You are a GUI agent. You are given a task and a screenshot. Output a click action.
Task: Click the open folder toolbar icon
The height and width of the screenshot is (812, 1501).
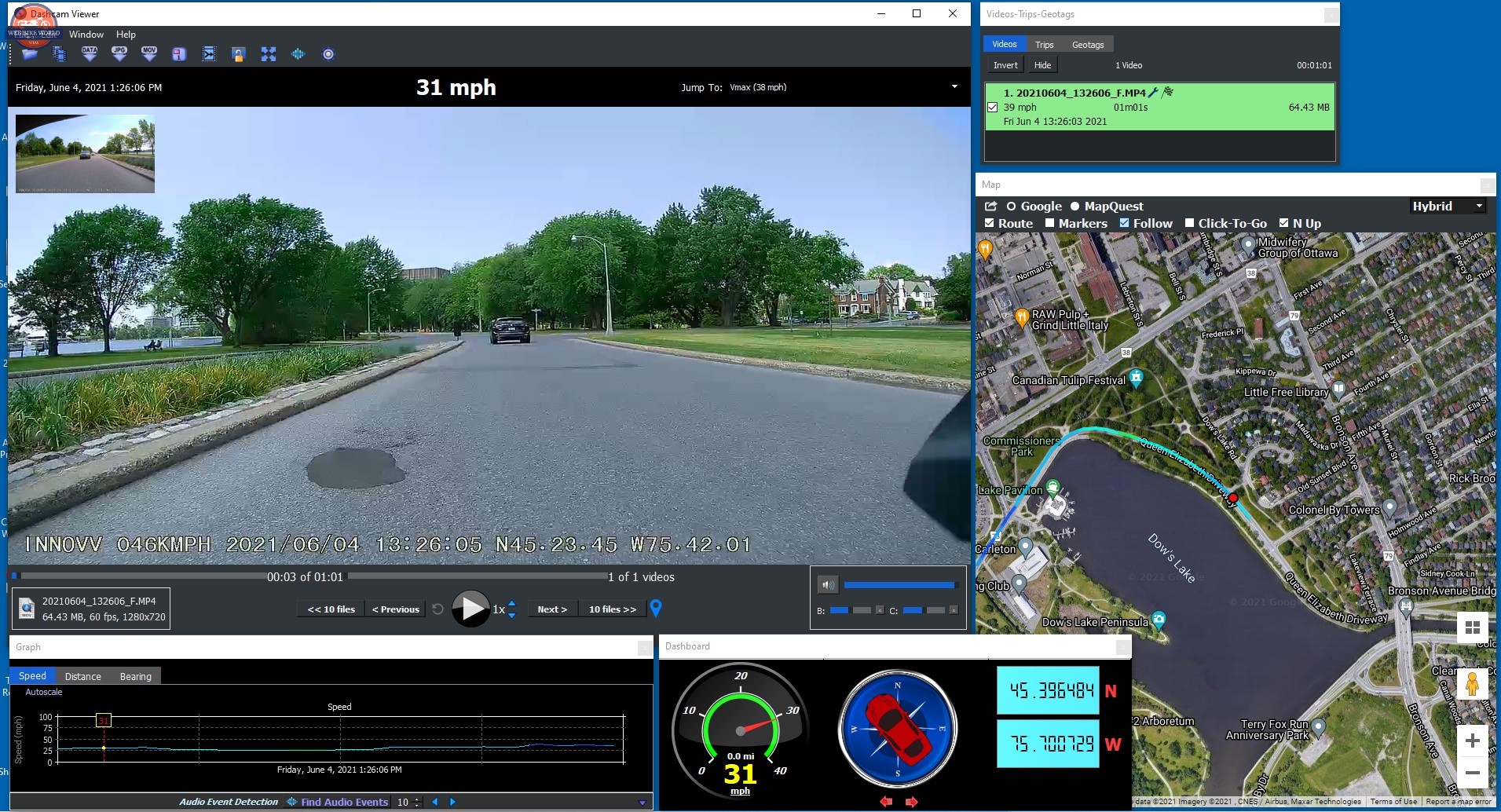(30, 54)
